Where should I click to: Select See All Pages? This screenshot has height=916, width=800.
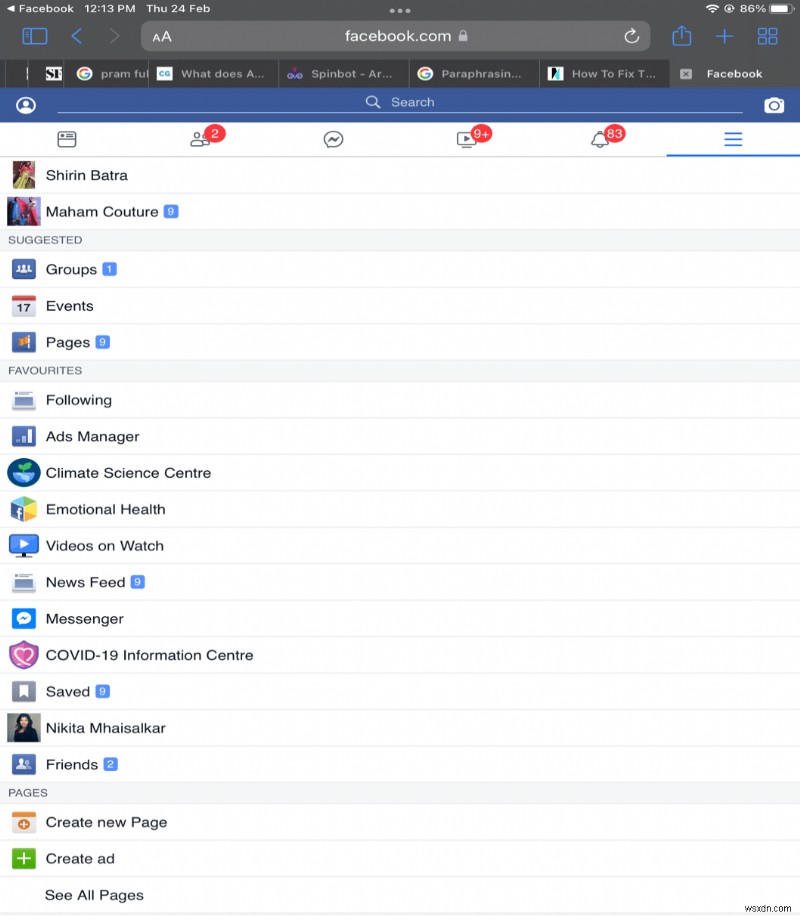94,895
